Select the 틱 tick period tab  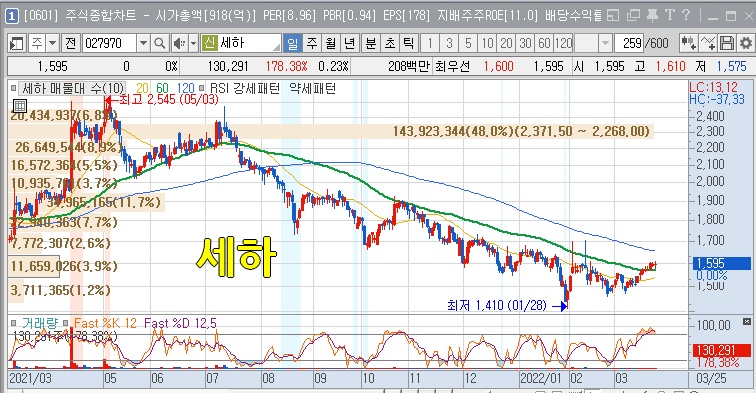[408, 43]
